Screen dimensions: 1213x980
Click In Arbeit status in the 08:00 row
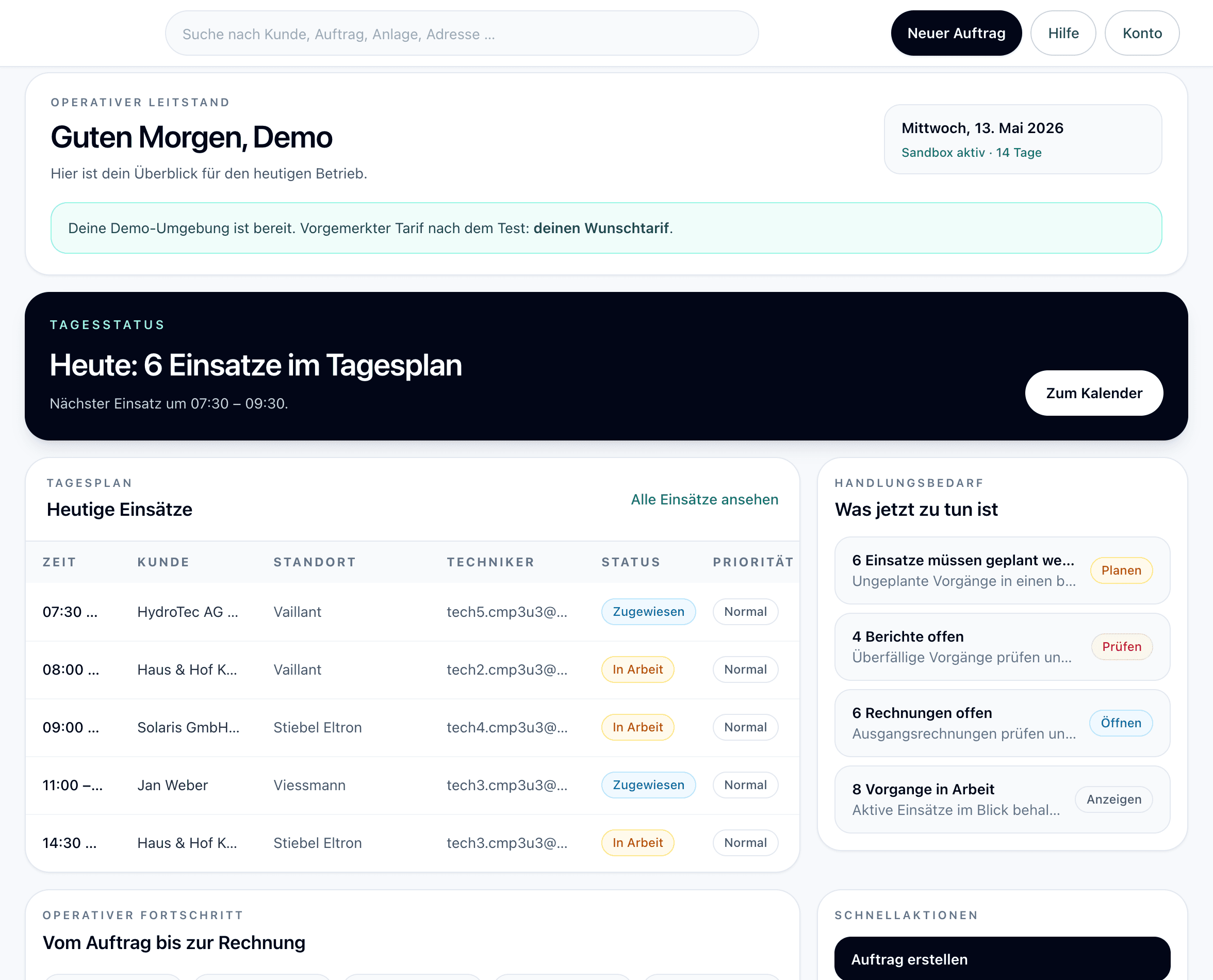[637, 669]
